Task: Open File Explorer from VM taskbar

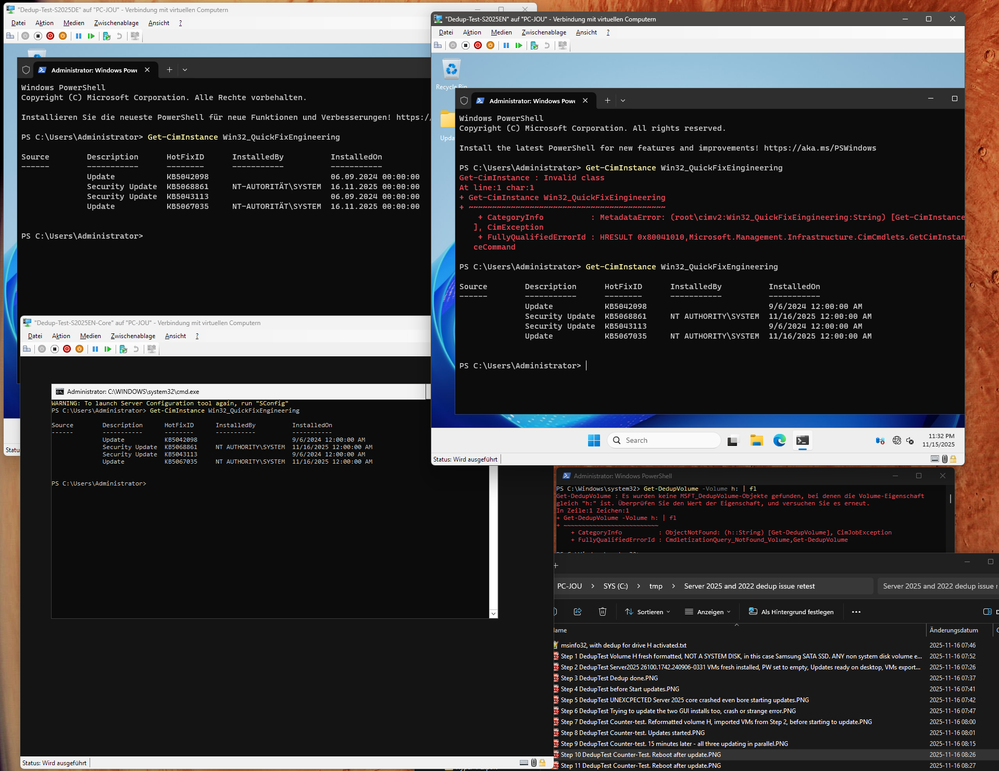Action: 756,440
